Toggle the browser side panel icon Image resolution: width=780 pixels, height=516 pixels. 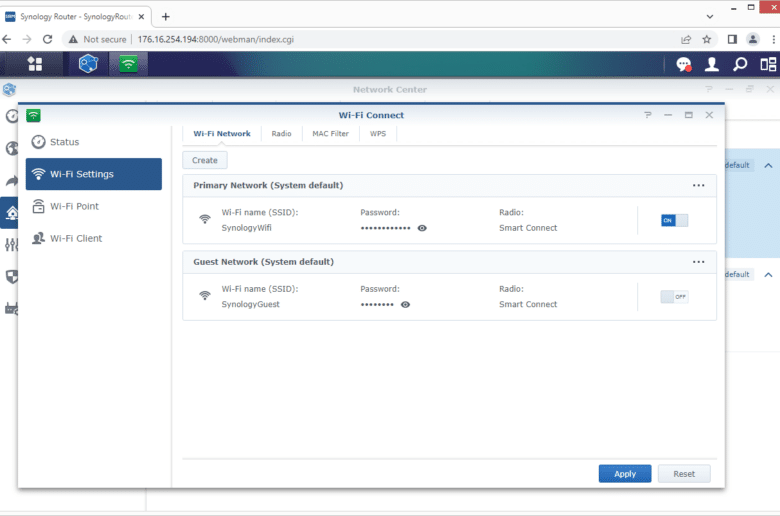[732, 39]
